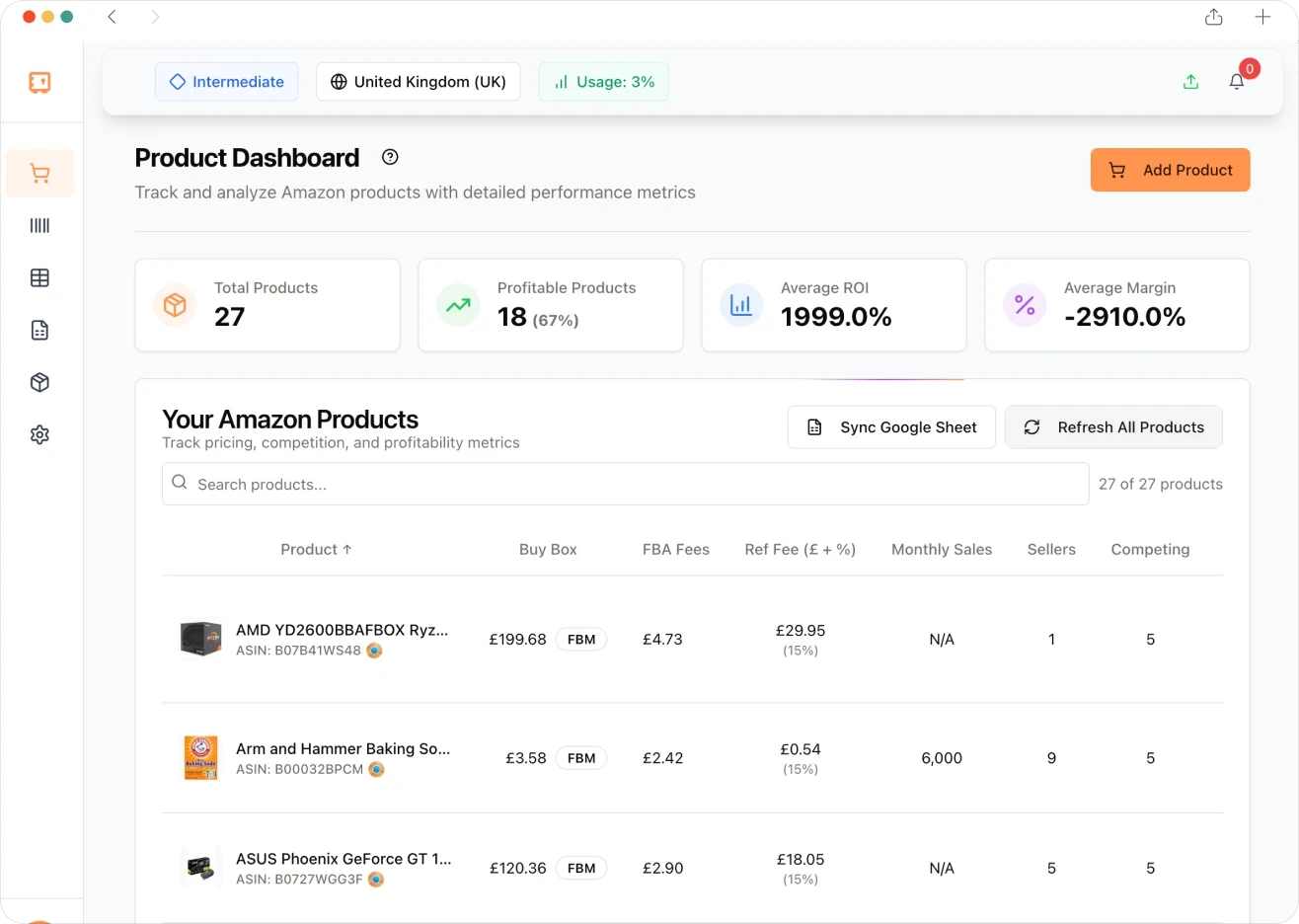This screenshot has height=924, width=1299.
Task: Click the AMD Ryzen product thumbnail
Action: (x=200, y=639)
